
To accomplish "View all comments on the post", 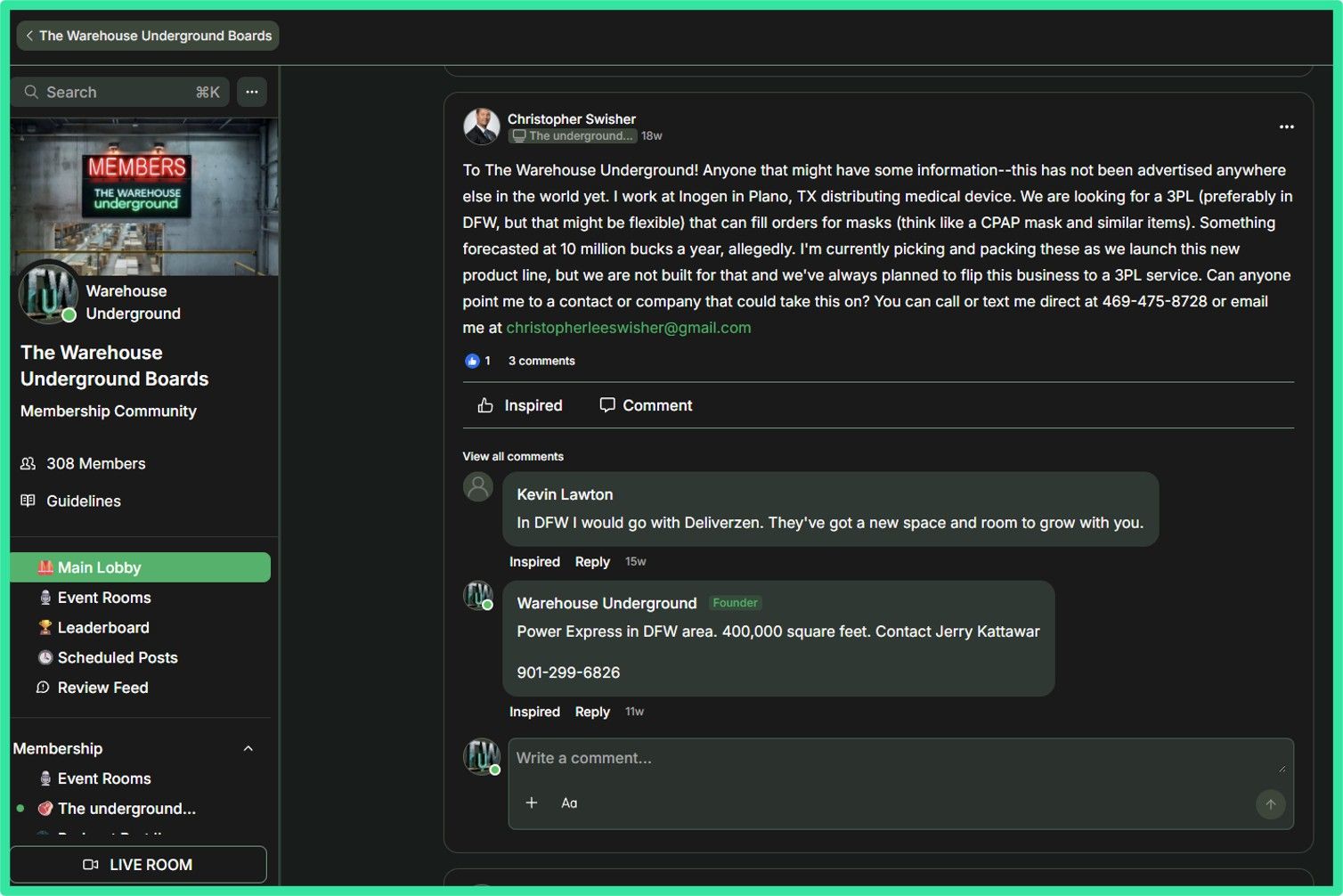I will click(x=513, y=456).
